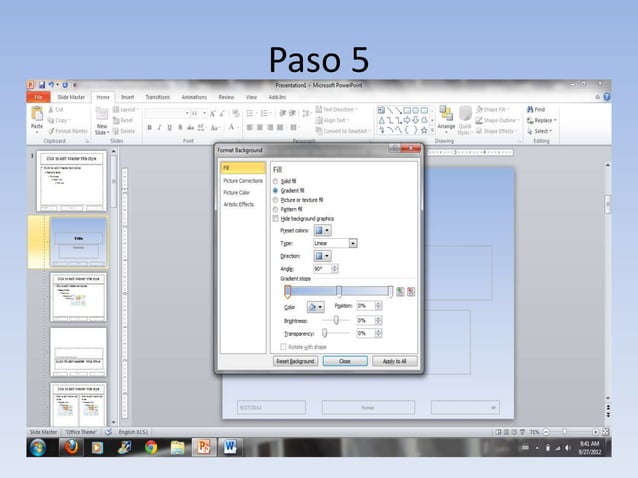Image resolution: width=638 pixels, height=478 pixels.
Task: Click the Format Painter brush icon
Action: point(51,131)
